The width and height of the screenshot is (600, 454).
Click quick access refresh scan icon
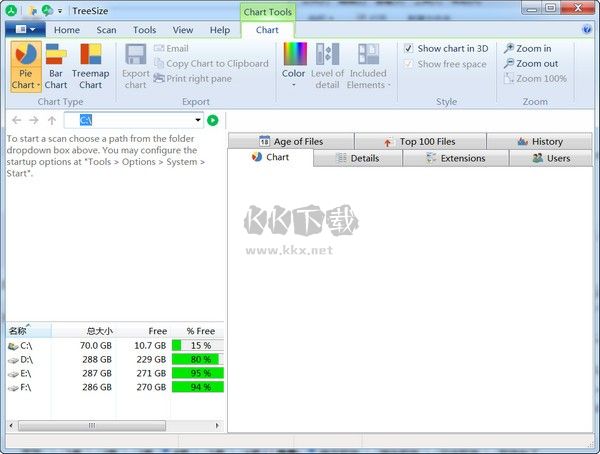pos(47,11)
